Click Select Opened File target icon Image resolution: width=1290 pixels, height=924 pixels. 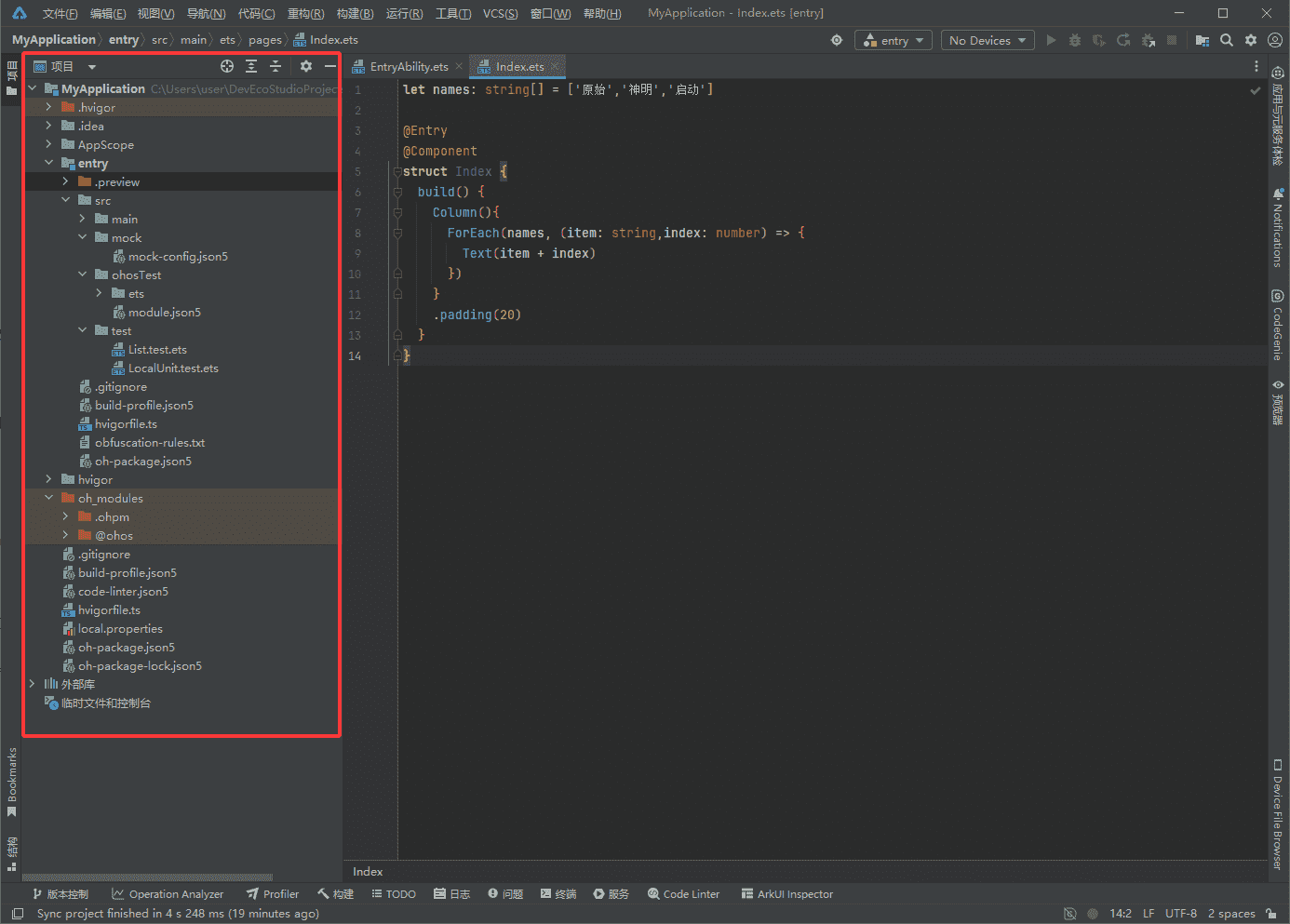pos(227,66)
